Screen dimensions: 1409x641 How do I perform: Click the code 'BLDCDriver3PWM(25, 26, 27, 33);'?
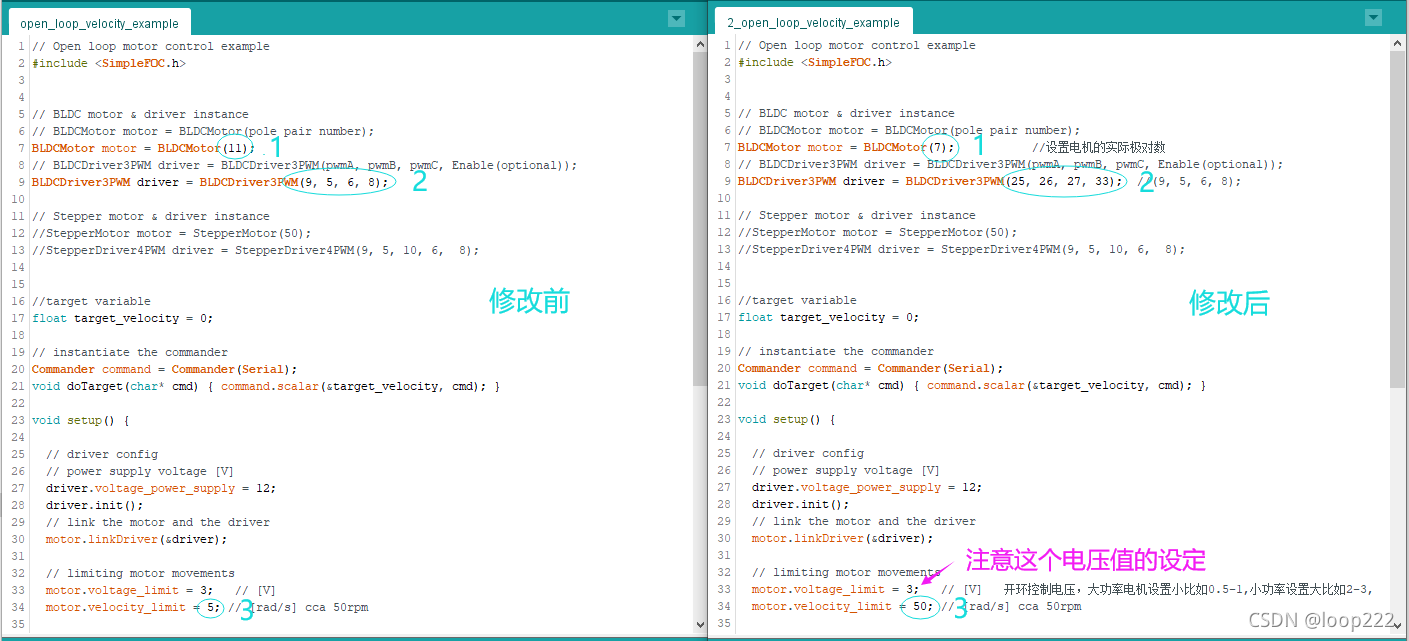click(1015, 181)
